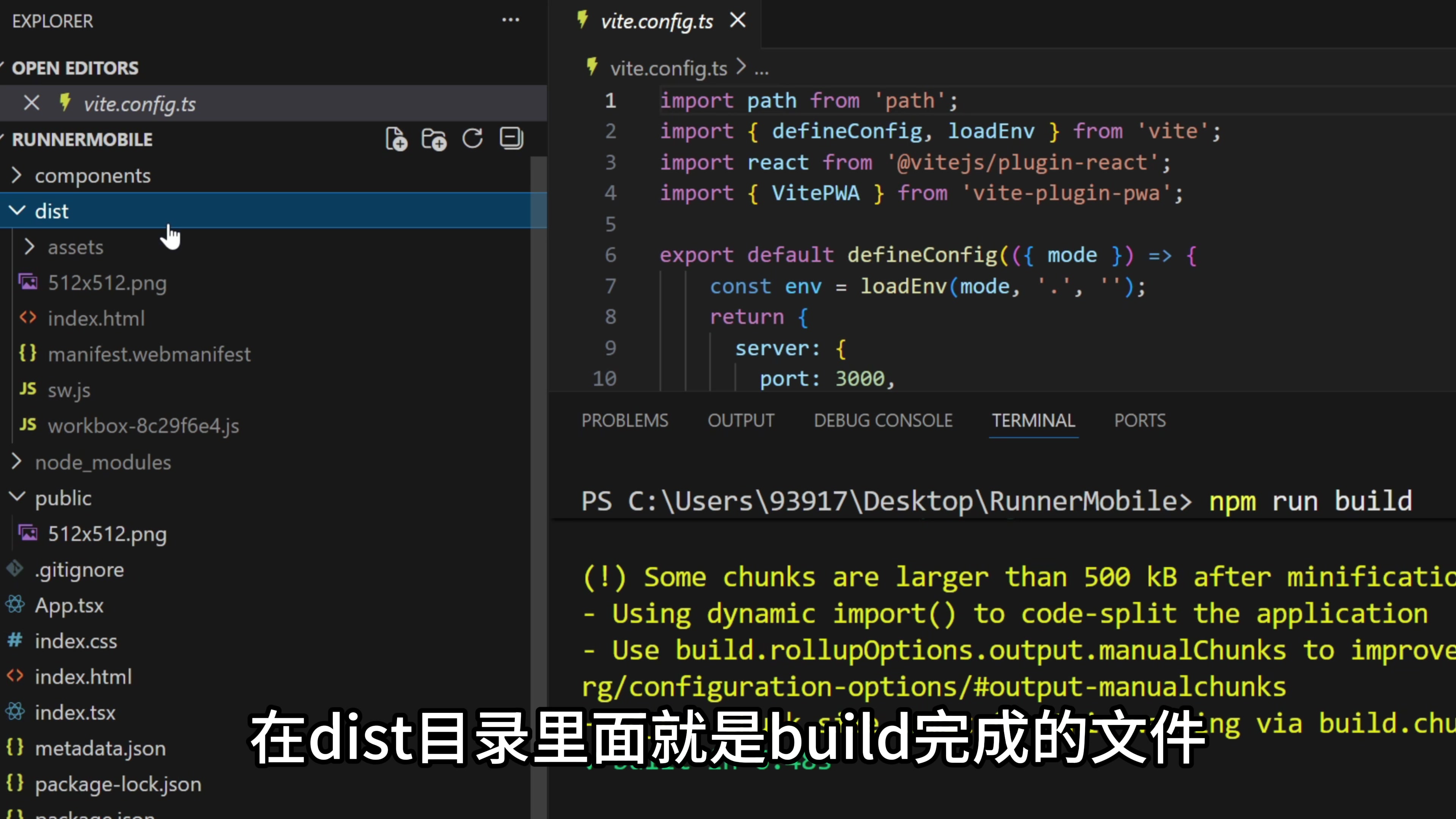Collapse all folders in explorer

(x=511, y=139)
